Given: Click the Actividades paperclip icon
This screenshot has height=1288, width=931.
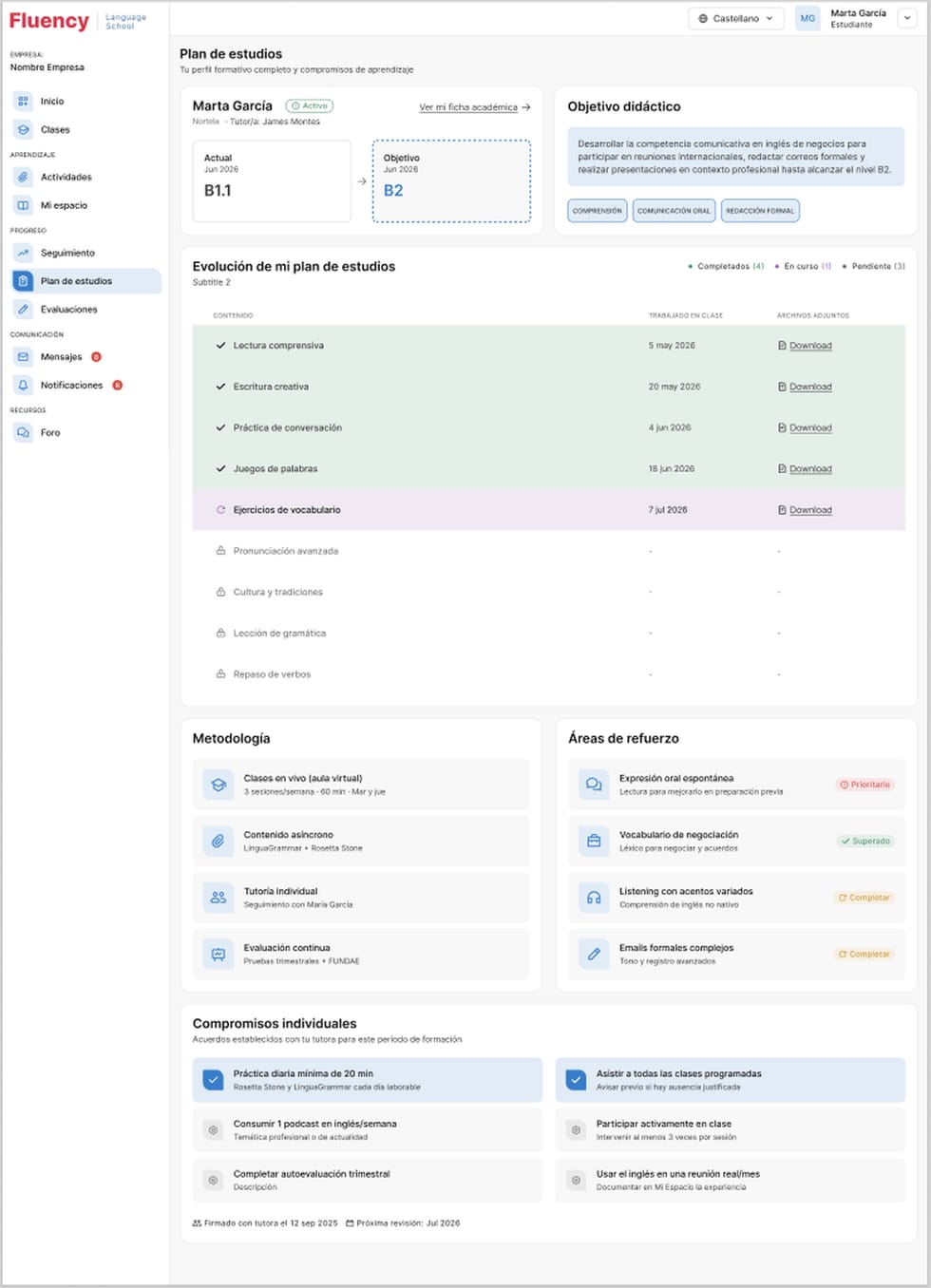Looking at the screenshot, I should (x=24, y=177).
